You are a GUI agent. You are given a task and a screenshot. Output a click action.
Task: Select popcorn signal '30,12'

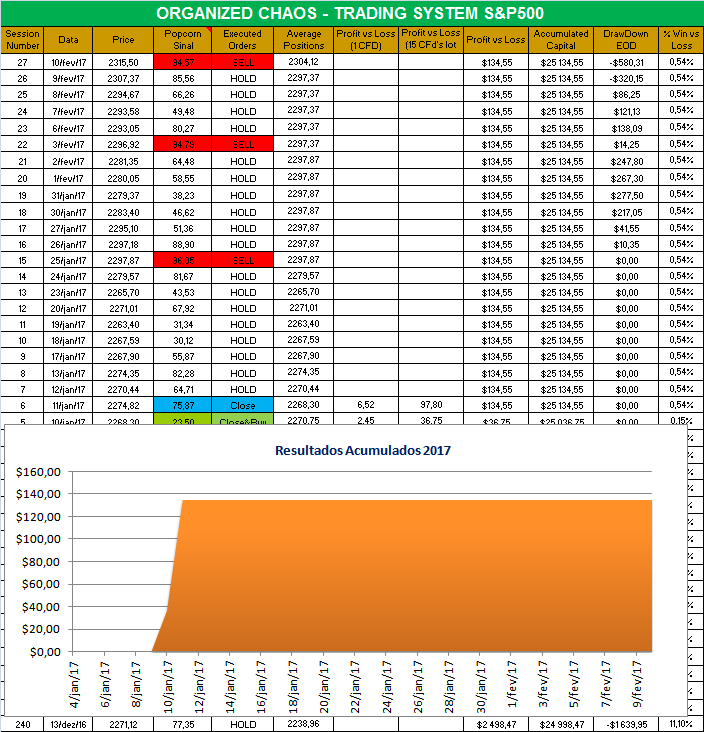(183, 340)
